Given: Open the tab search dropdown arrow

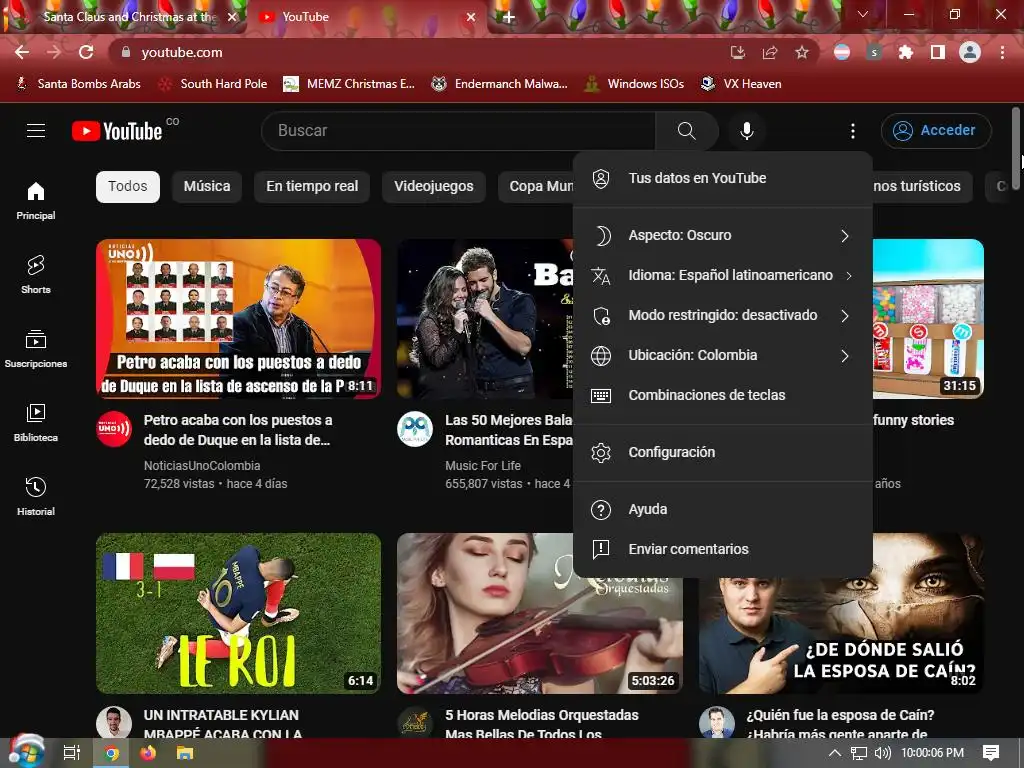Looking at the screenshot, I should coord(863,14).
